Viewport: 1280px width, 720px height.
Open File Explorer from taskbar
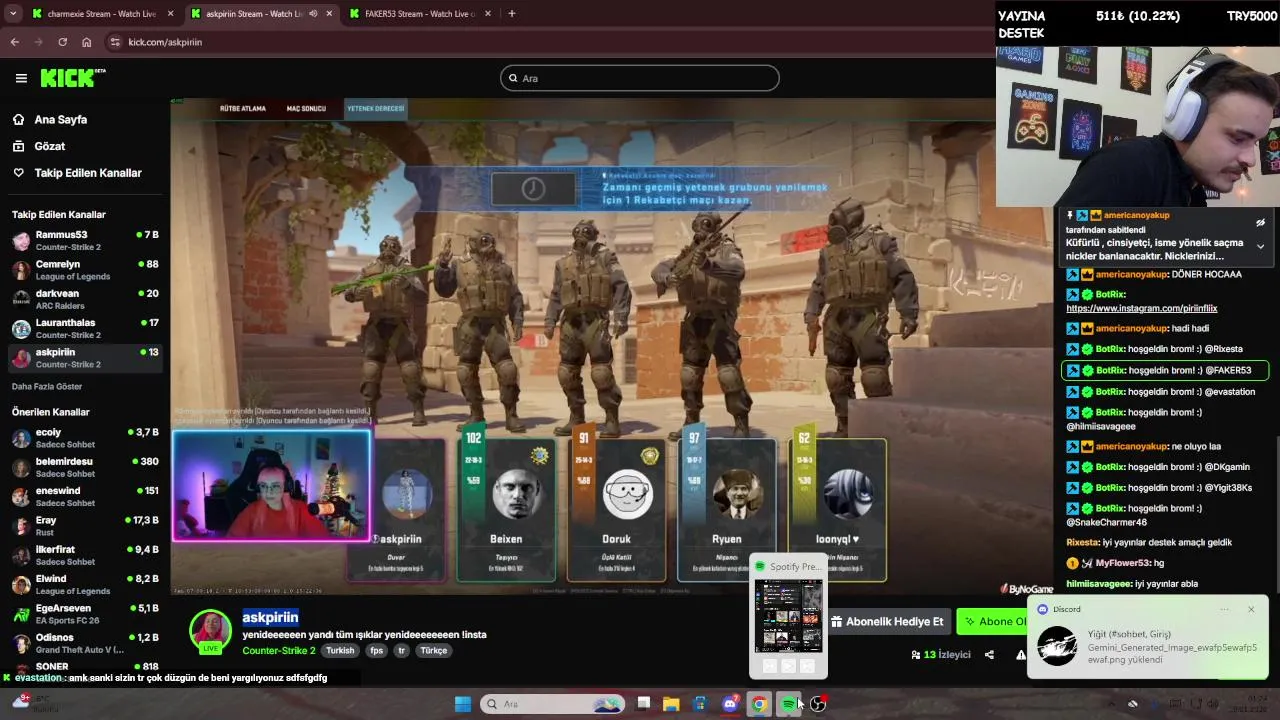[x=671, y=704]
